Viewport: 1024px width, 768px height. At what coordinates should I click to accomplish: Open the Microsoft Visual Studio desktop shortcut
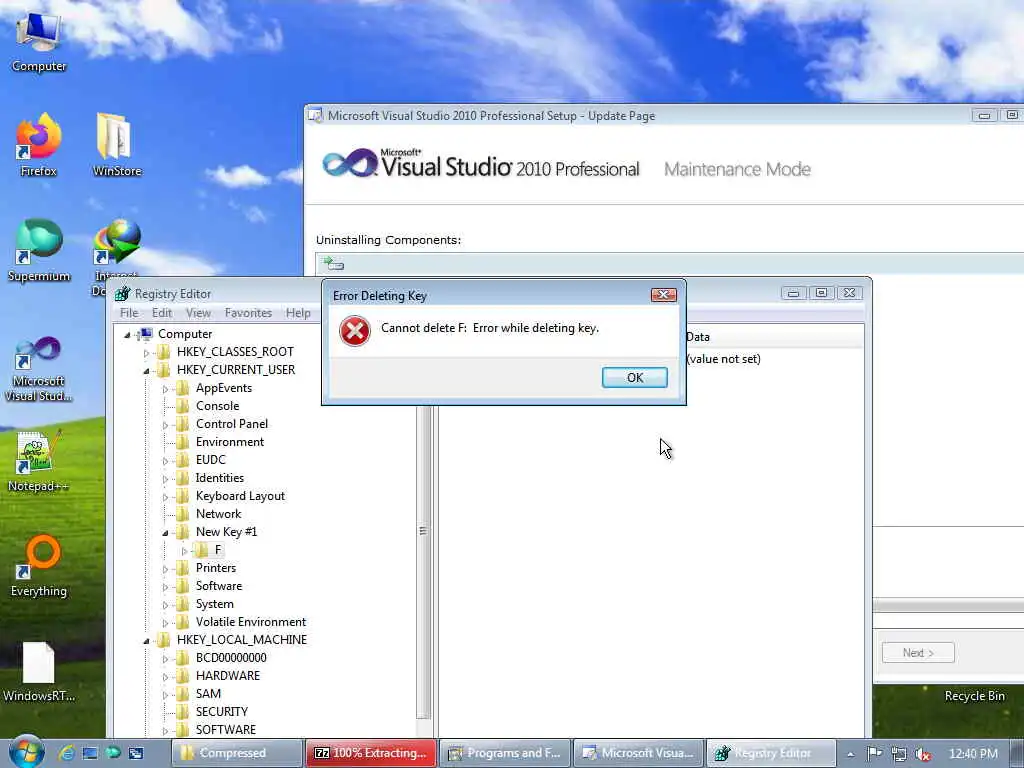coord(39,369)
